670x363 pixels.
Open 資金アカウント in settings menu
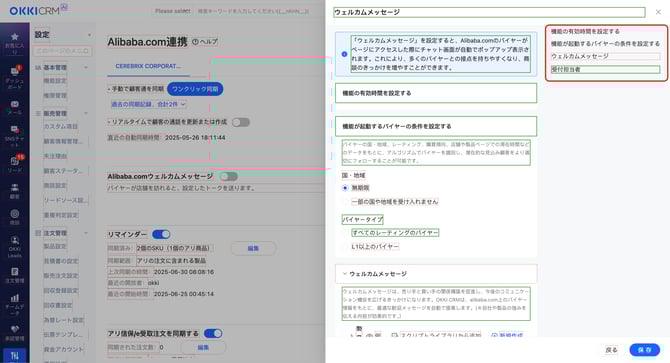(64, 349)
